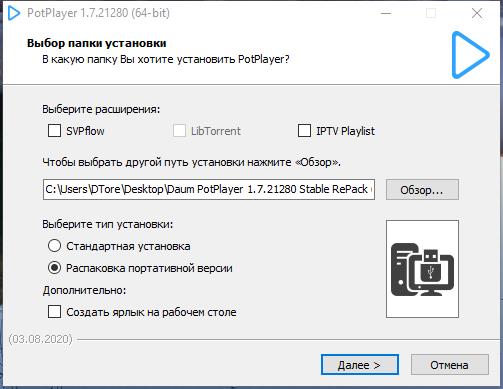Screen dimensions: 503x389
Task: Click the Стандартная установка label text
Action: [128, 246]
